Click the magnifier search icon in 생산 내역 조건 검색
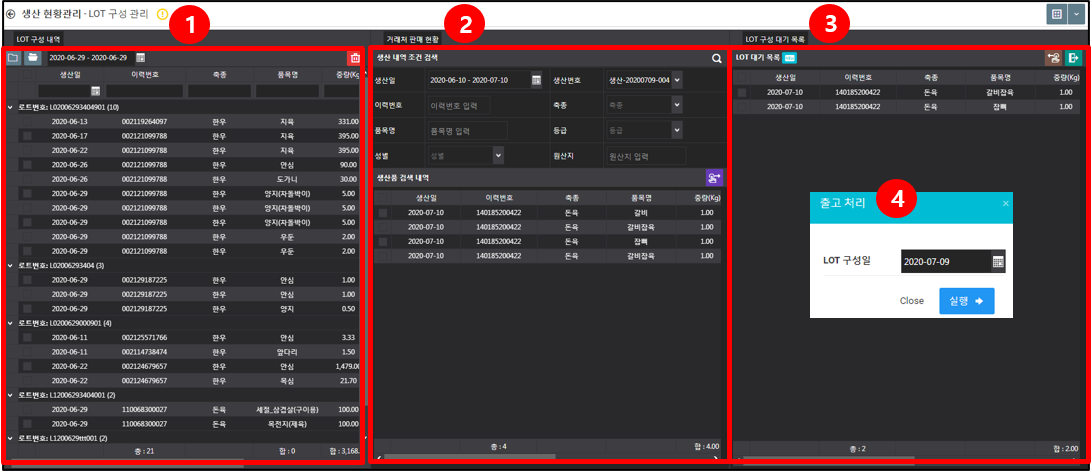Image resolution: width=1092 pixels, height=473 pixels. point(717,59)
